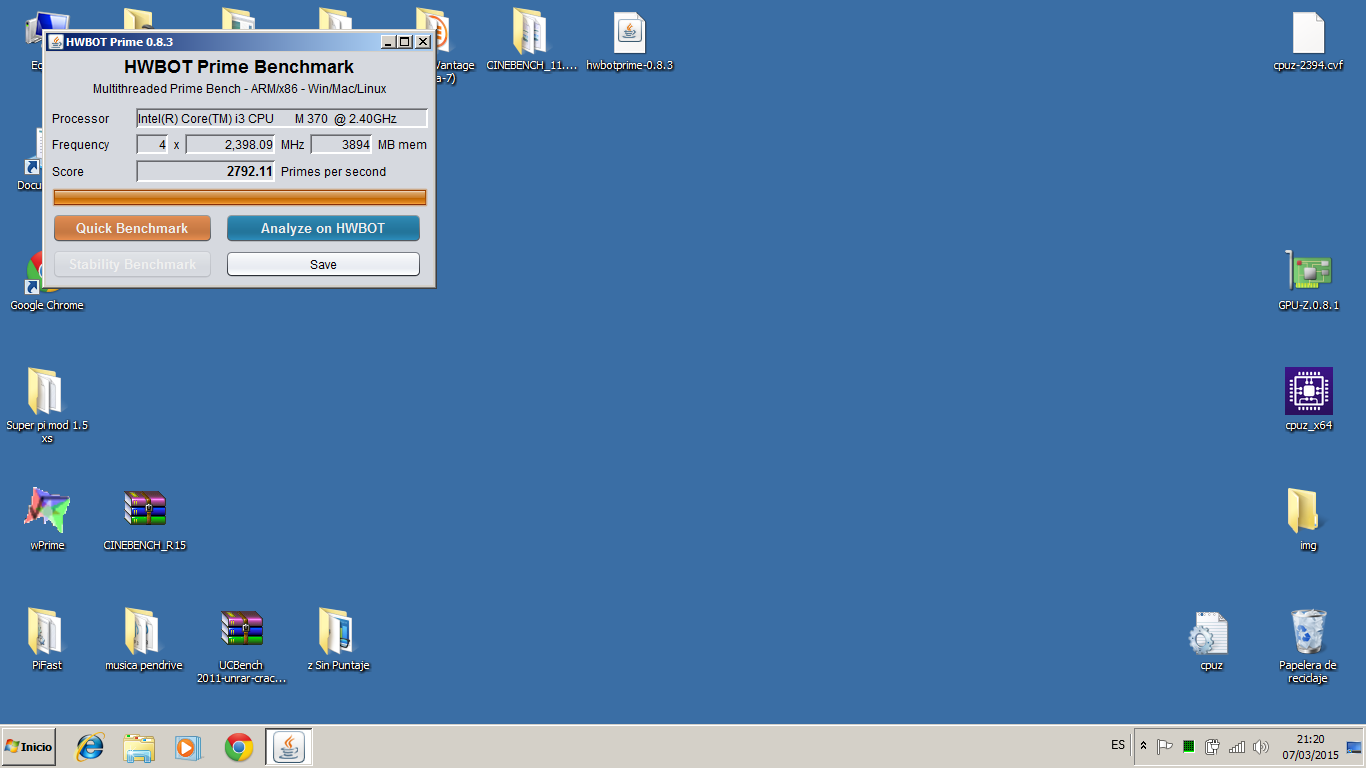Open the Inicio start menu
This screenshot has width=1366, height=768.
click(28, 747)
